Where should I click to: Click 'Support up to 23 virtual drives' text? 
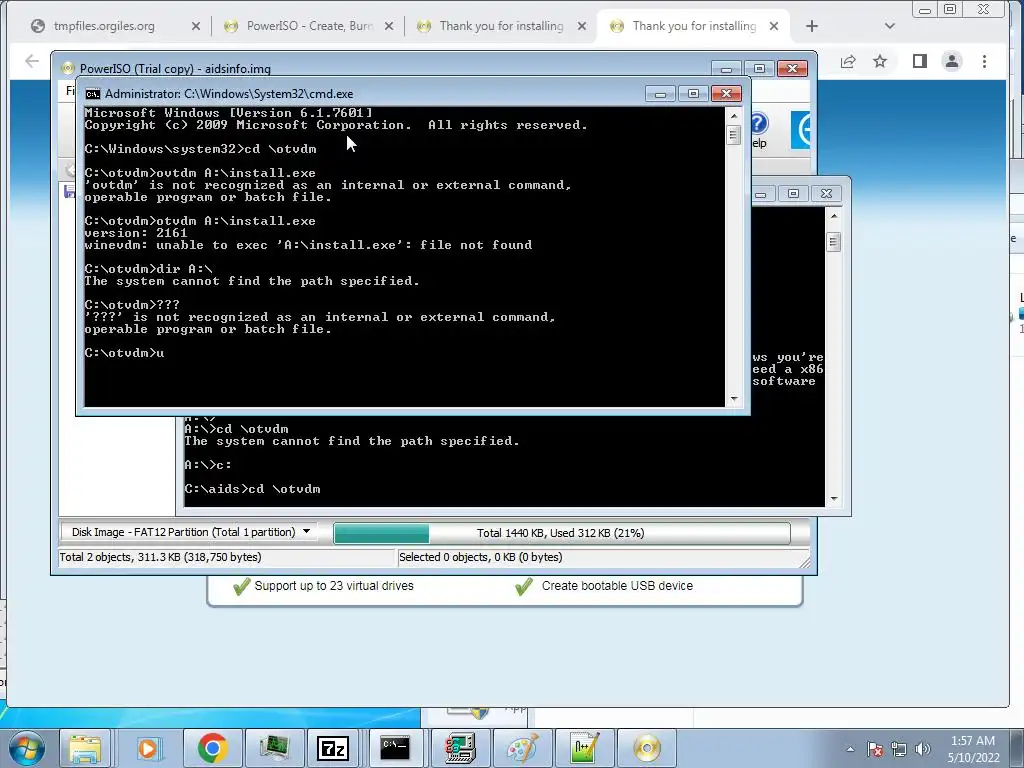click(334, 586)
